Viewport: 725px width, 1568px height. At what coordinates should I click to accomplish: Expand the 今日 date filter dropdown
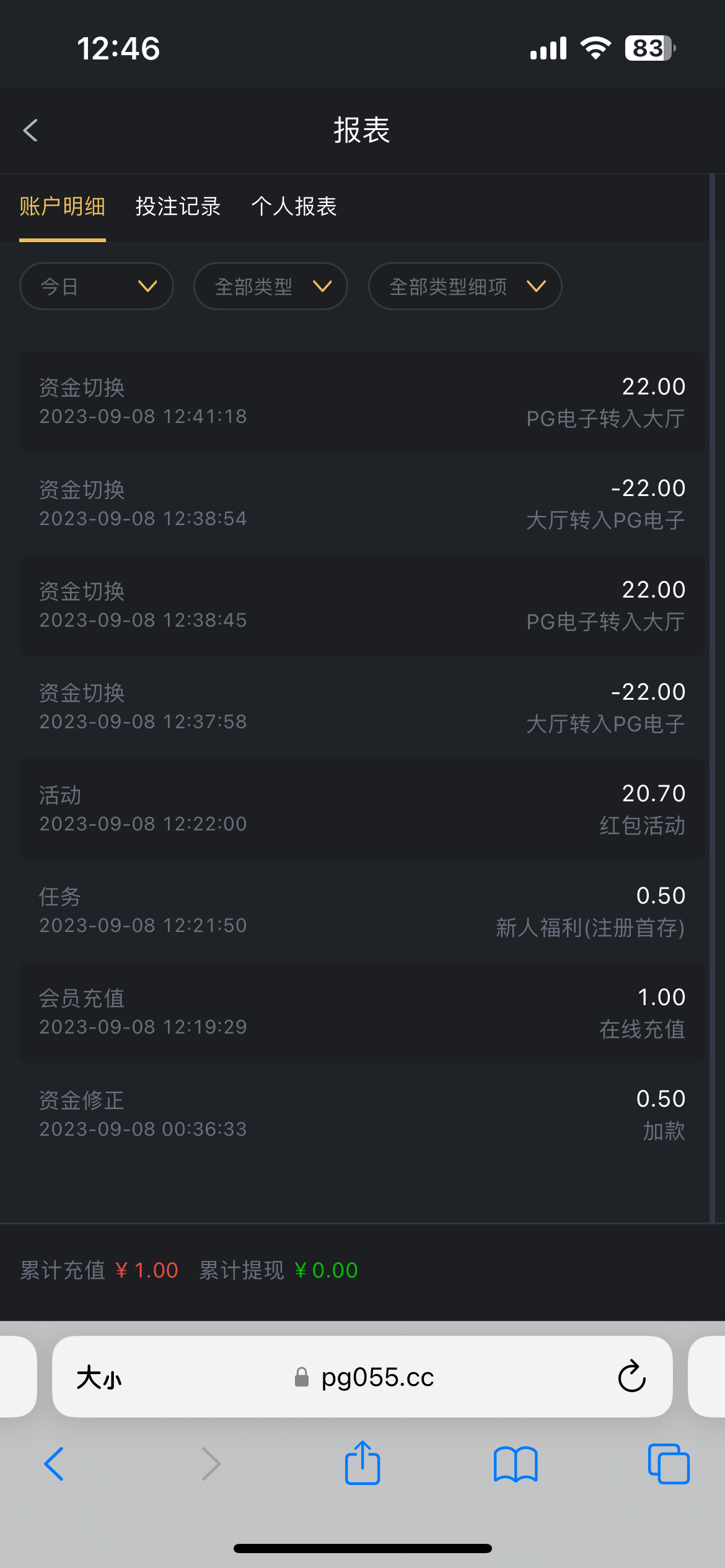click(97, 286)
